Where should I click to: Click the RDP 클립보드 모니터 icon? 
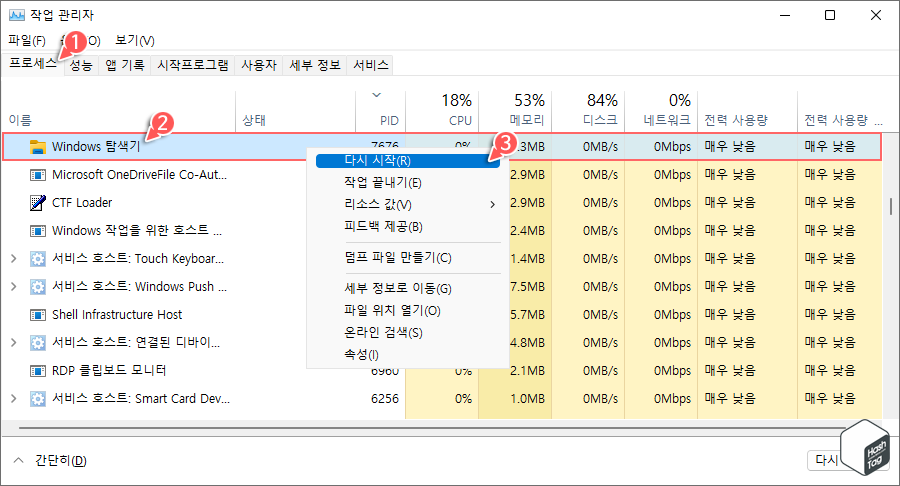pos(37,371)
